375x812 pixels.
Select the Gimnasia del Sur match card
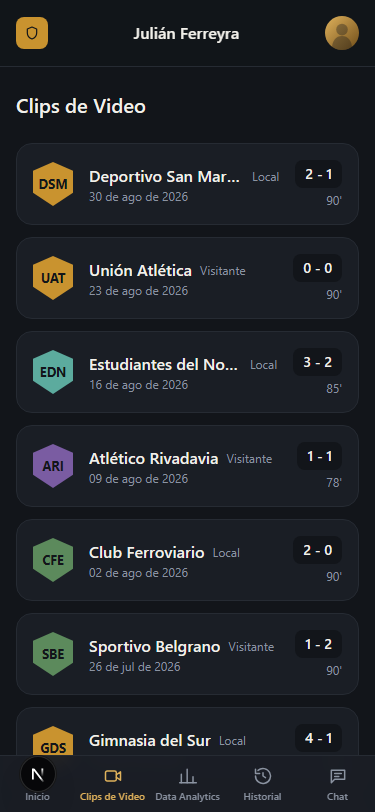188,732
